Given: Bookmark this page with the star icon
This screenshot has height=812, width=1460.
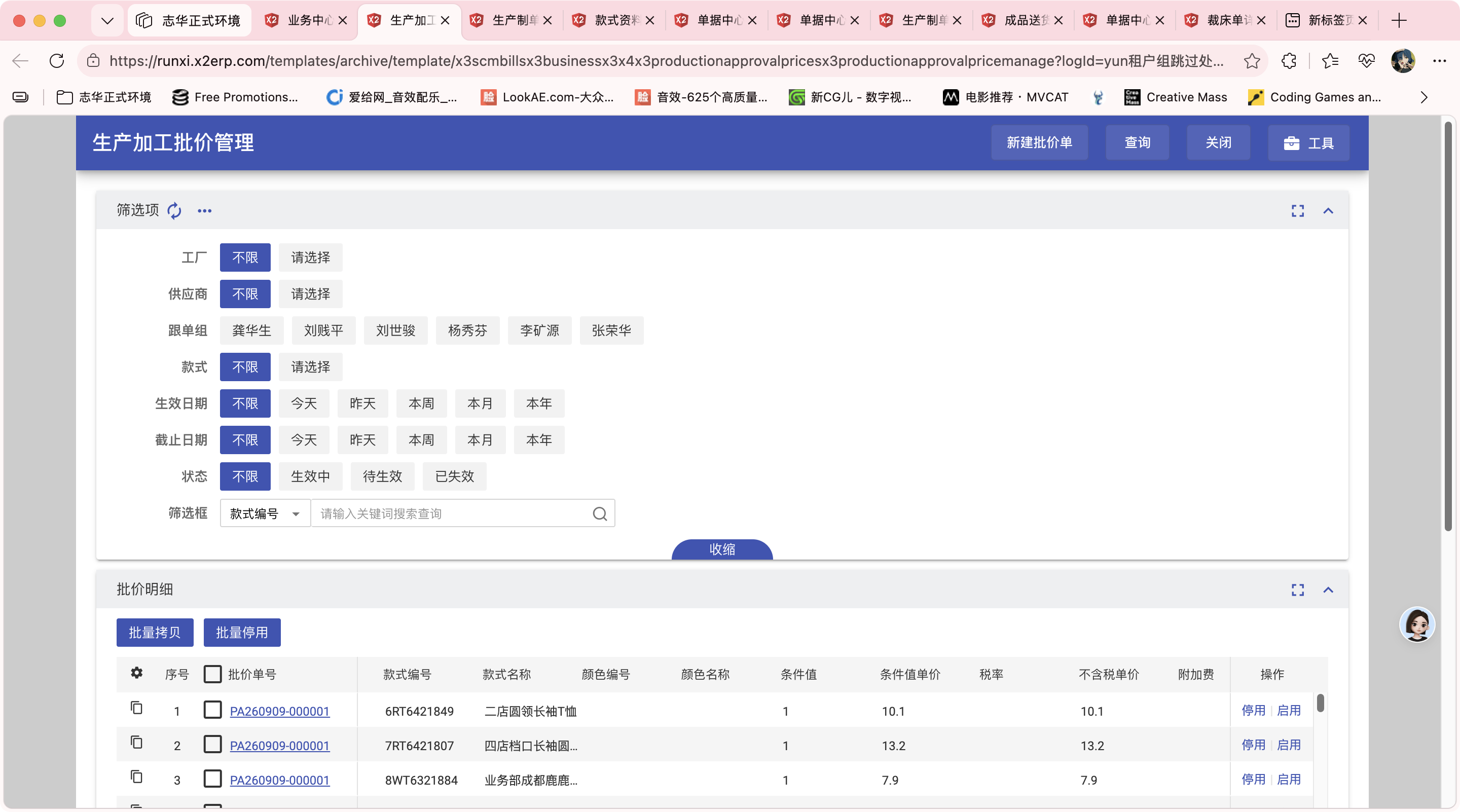Looking at the screenshot, I should [x=1252, y=61].
